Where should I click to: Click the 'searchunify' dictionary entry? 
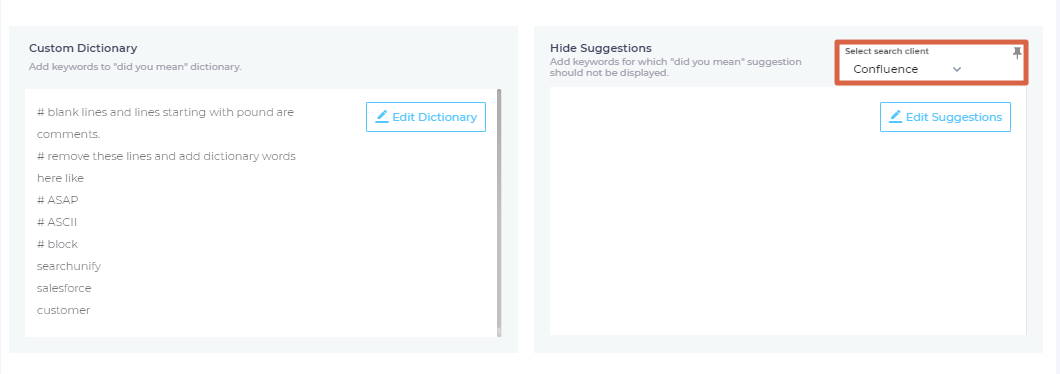tap(69, 266)
